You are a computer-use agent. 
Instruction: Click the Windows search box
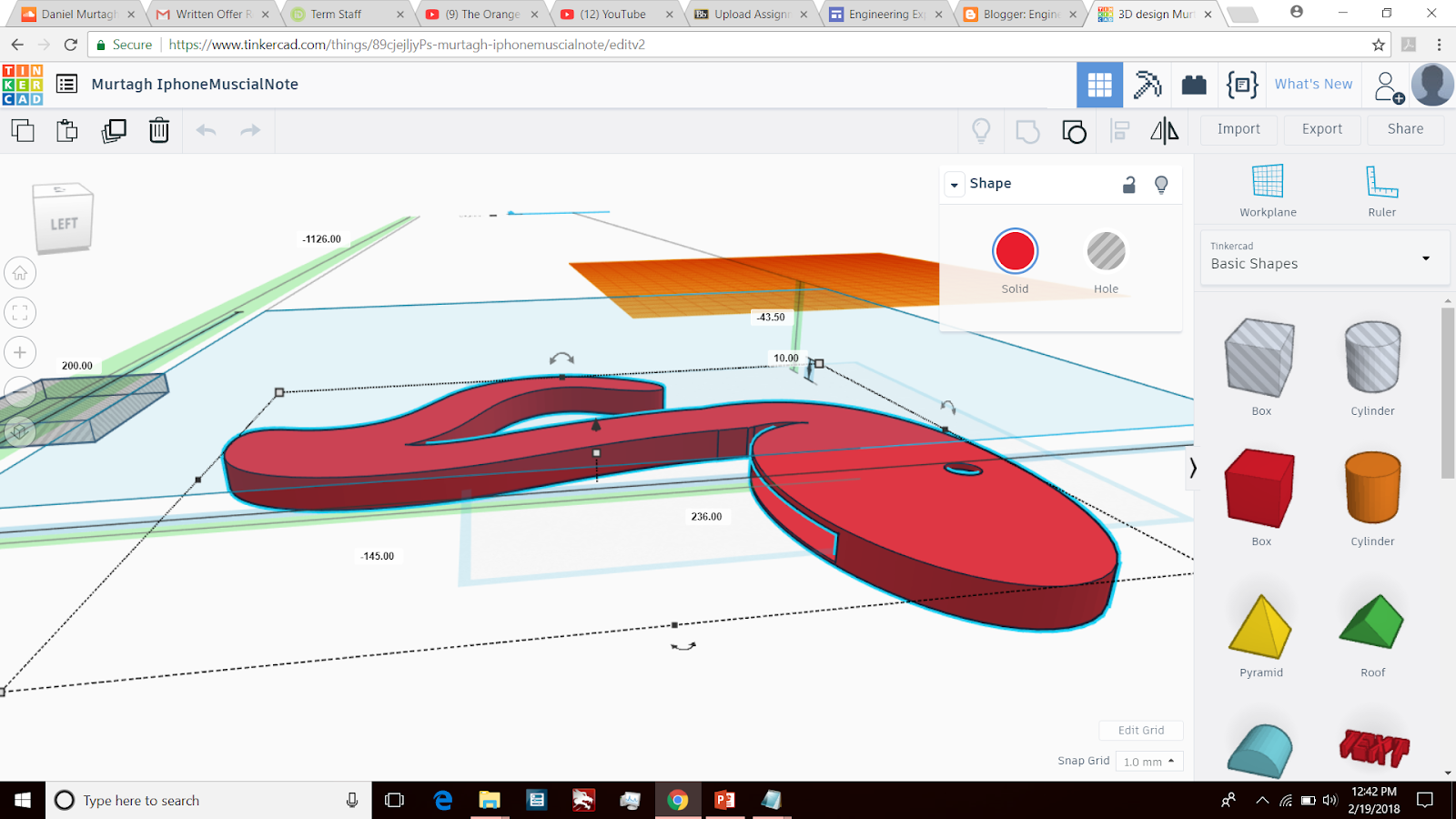click(182, 800)
